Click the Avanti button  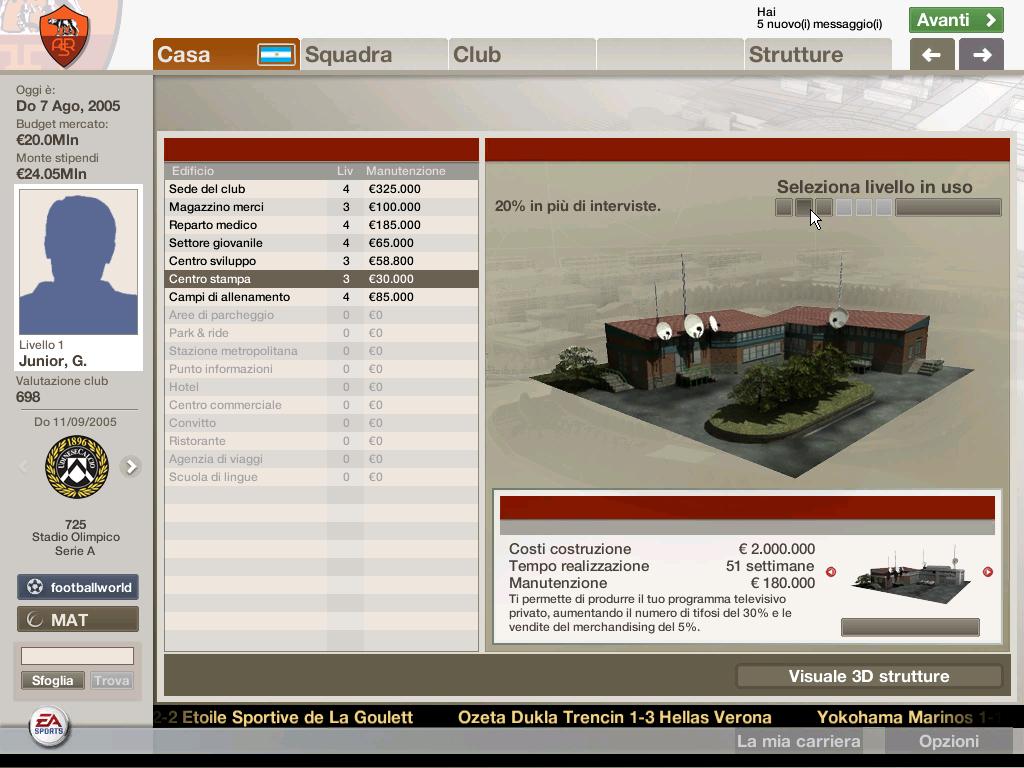pyautogui.click(x=956, y=20)
